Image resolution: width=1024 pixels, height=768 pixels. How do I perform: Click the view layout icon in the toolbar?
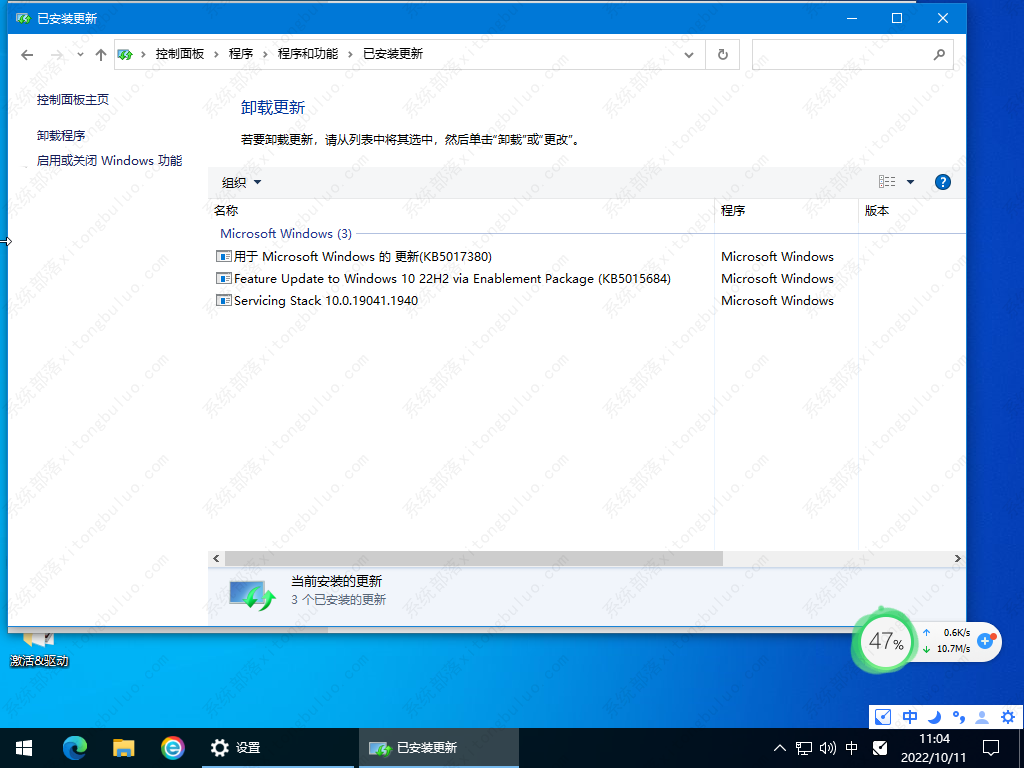887,182
